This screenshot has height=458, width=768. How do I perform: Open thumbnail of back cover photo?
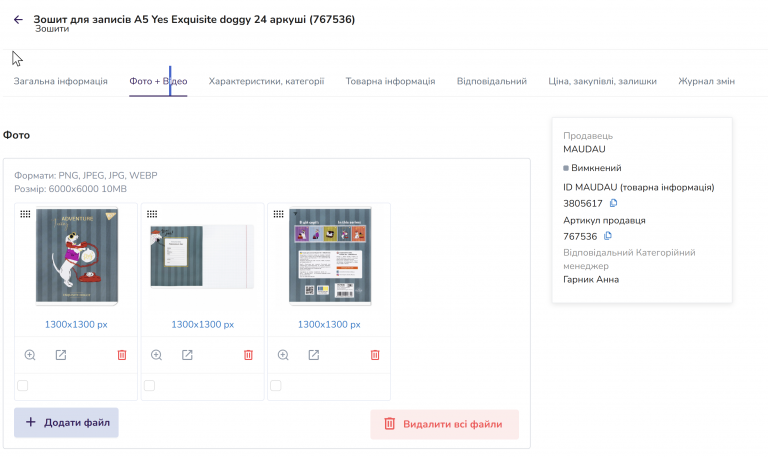click(330, 256)
